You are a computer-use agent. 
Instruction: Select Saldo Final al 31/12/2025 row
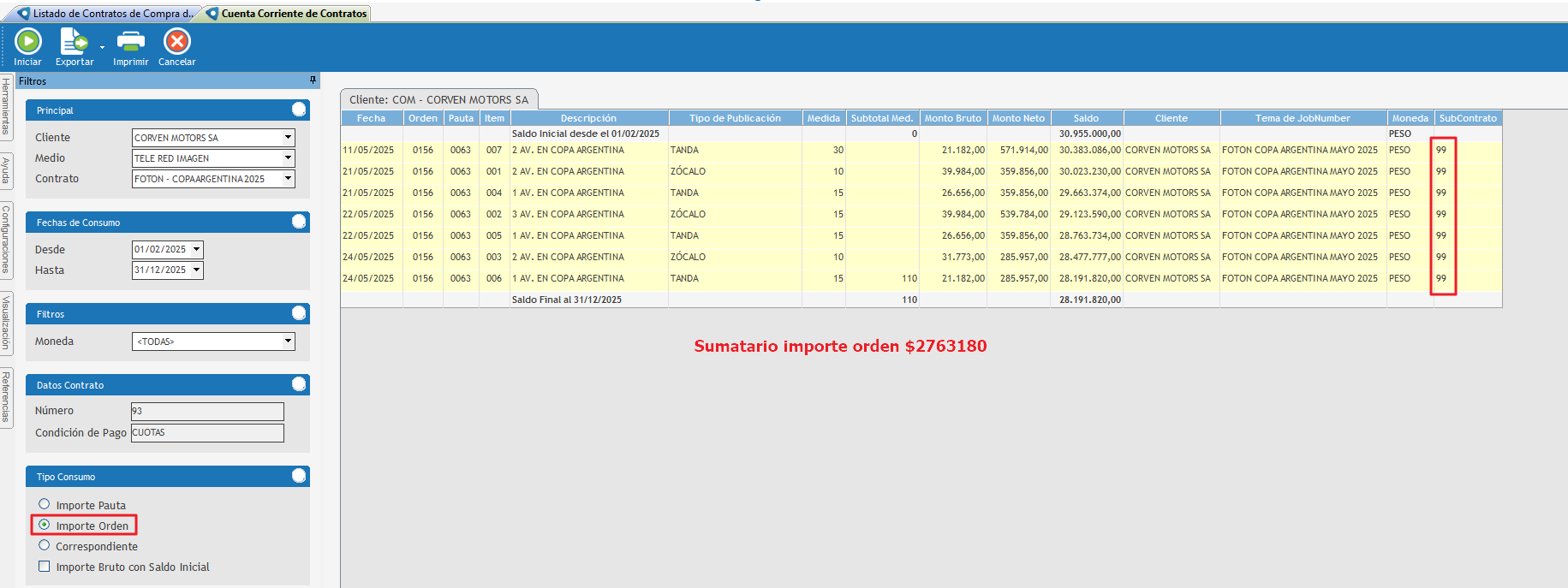(921, 300)
